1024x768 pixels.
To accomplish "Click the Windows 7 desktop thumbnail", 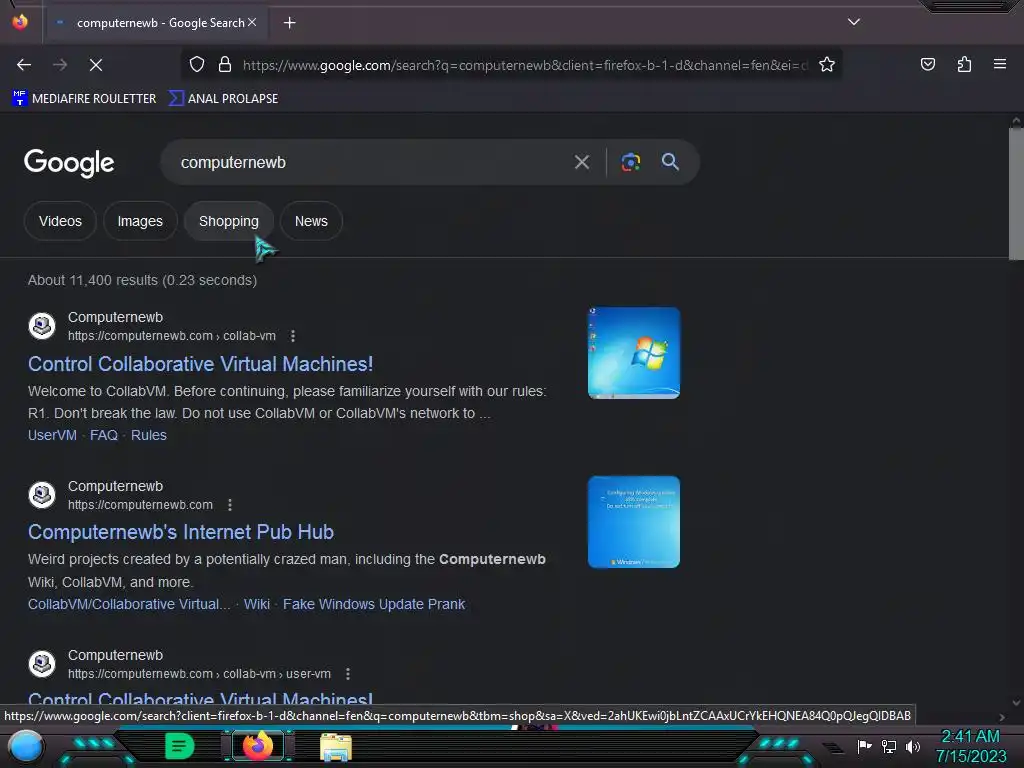I will click(x=633, y=353).
